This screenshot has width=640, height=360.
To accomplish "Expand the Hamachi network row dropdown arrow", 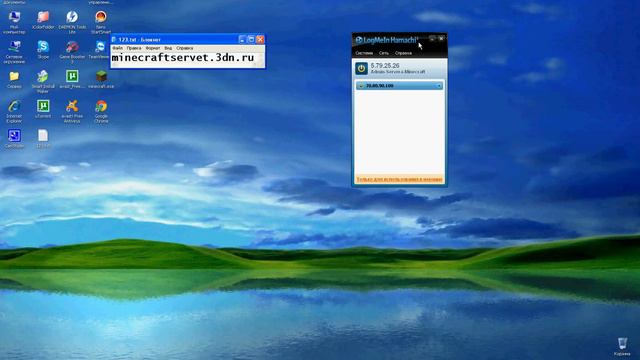I will click(439, 86).
